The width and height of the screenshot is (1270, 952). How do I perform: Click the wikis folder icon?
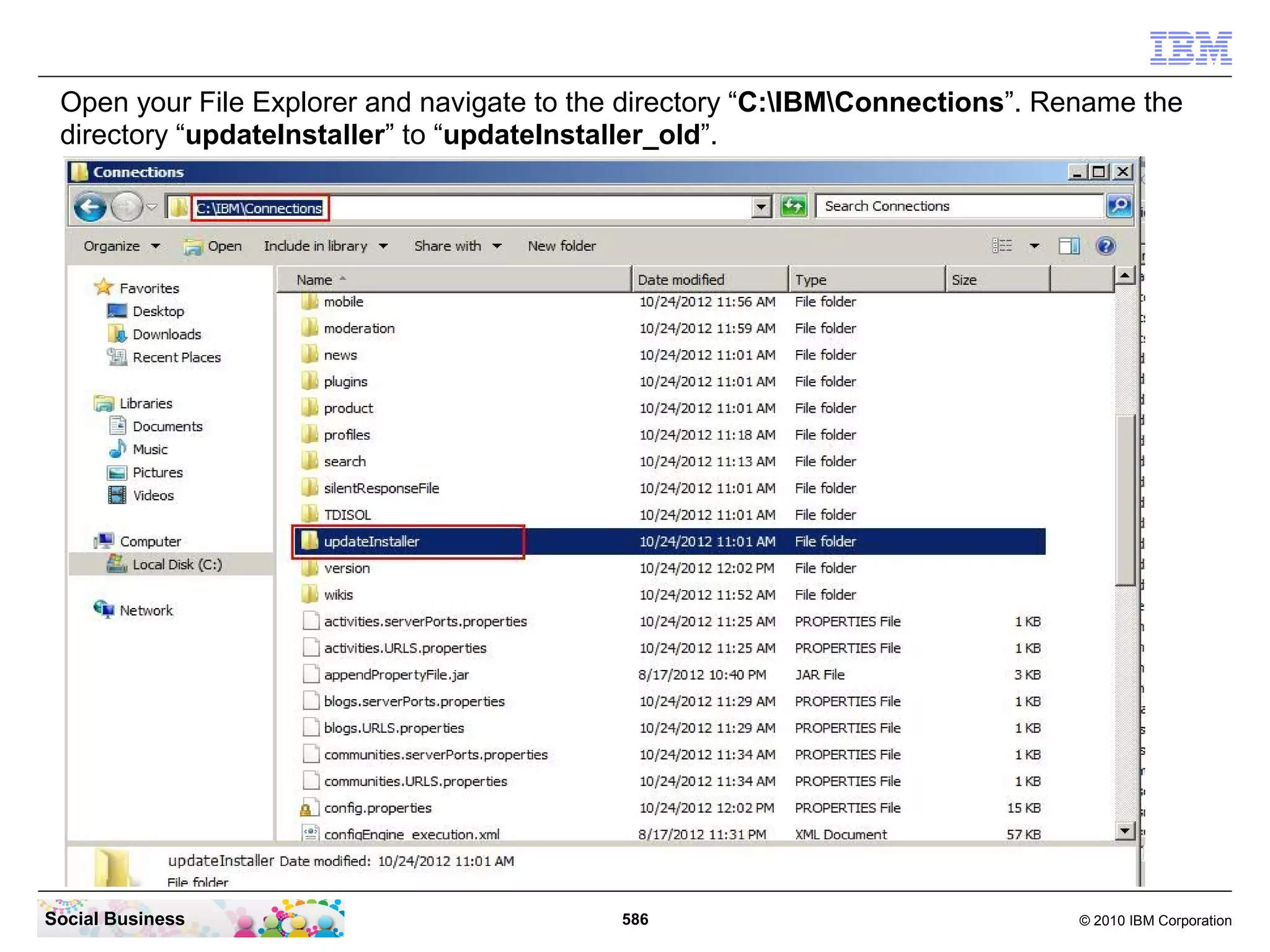pyautogui.click(x=309, y=594)
